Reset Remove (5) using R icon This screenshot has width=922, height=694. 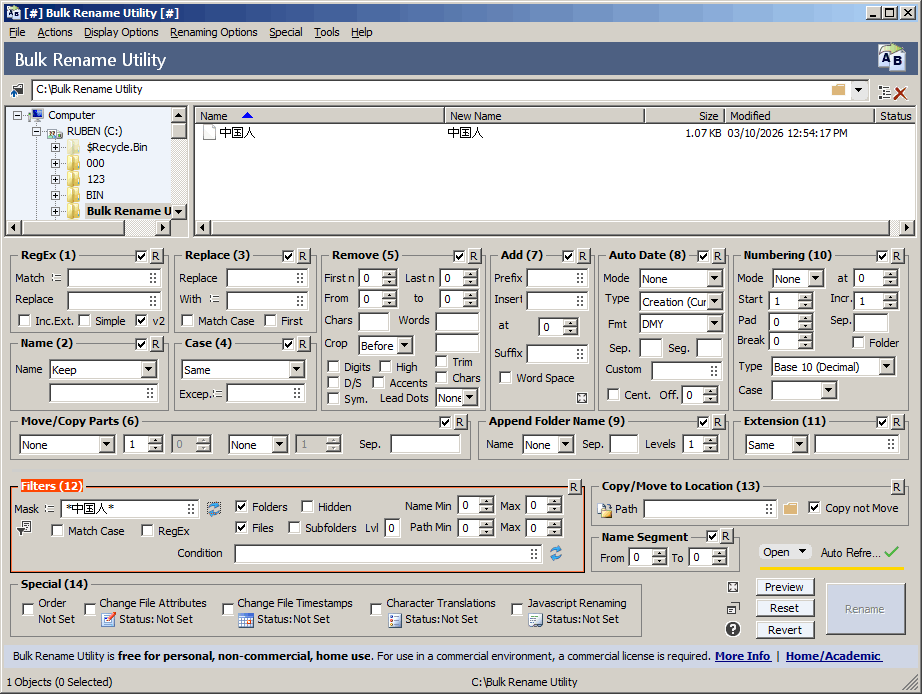(473, 256)
